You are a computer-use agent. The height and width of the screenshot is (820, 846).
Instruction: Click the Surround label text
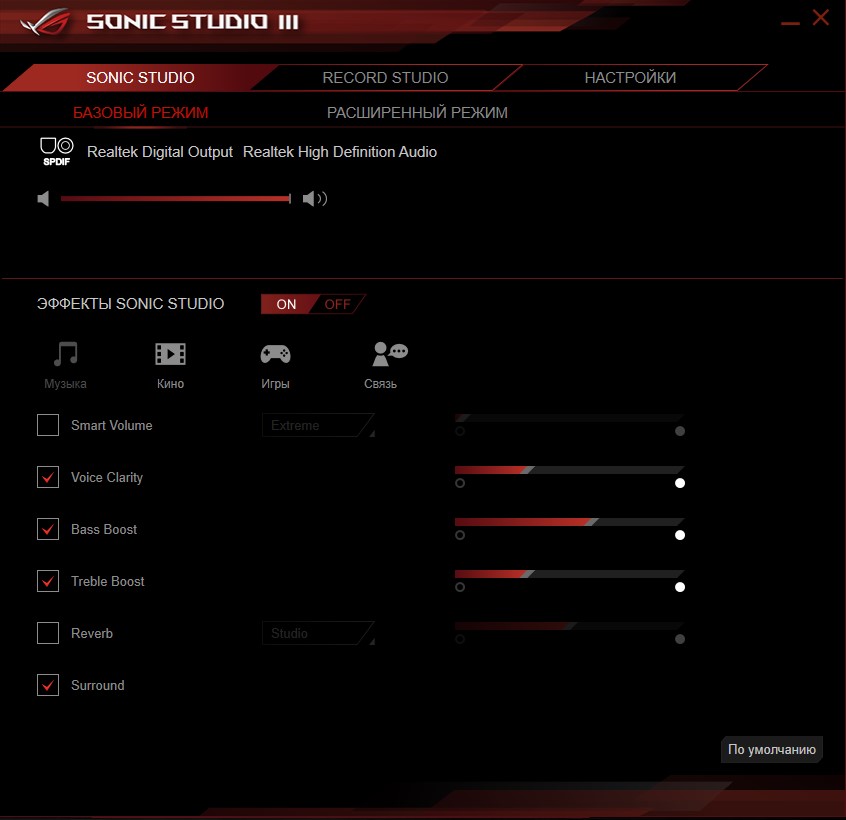98,685
